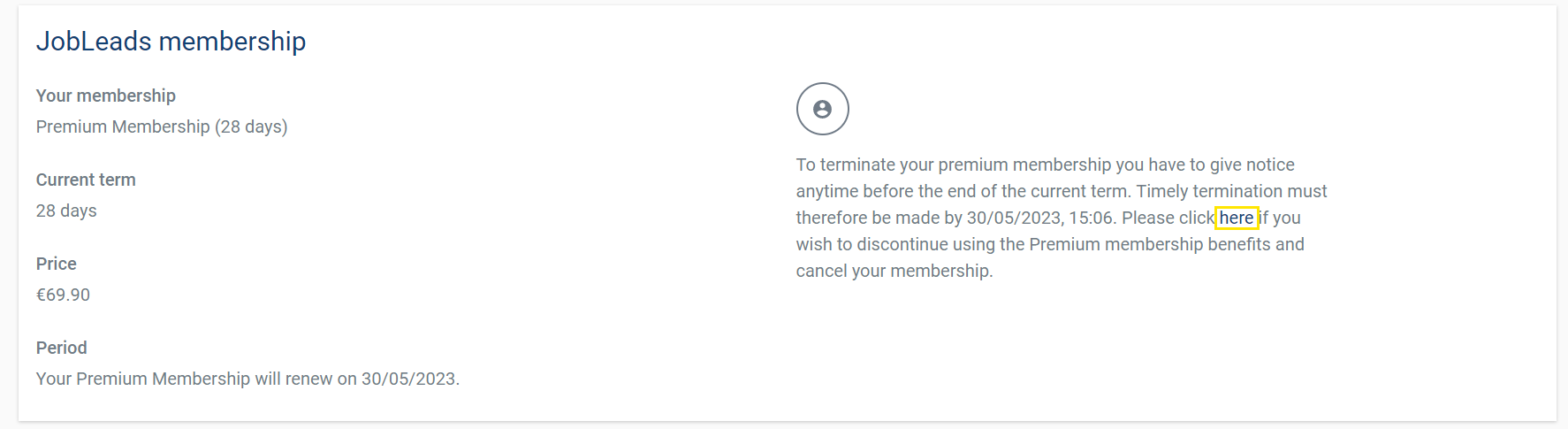Image resolution: width=1568 pixels, height=429 pixels.
Task: Click 'if you' text after the here link
Action: click(x=1279, y=218)
